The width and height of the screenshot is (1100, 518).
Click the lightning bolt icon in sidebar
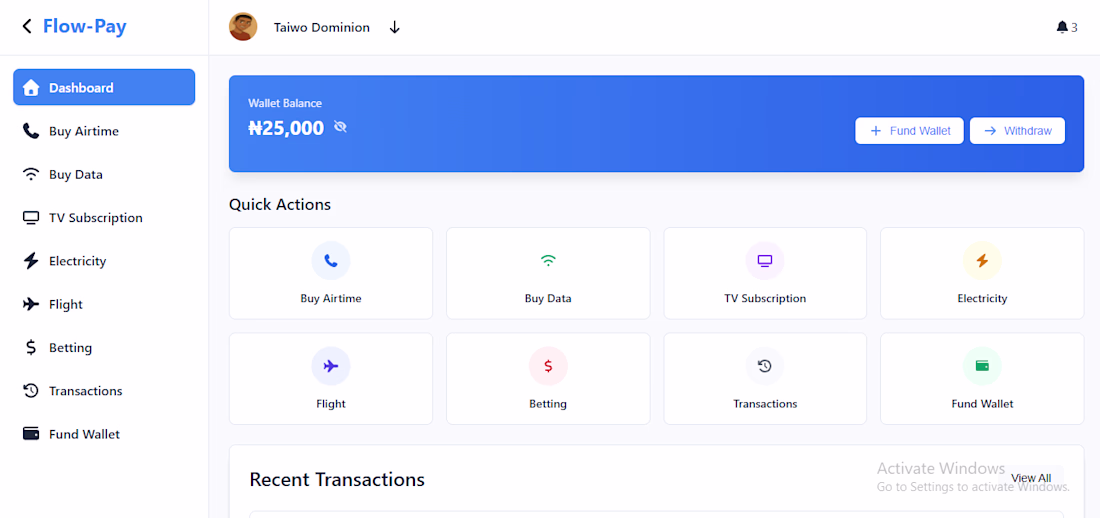pos(31,261)
